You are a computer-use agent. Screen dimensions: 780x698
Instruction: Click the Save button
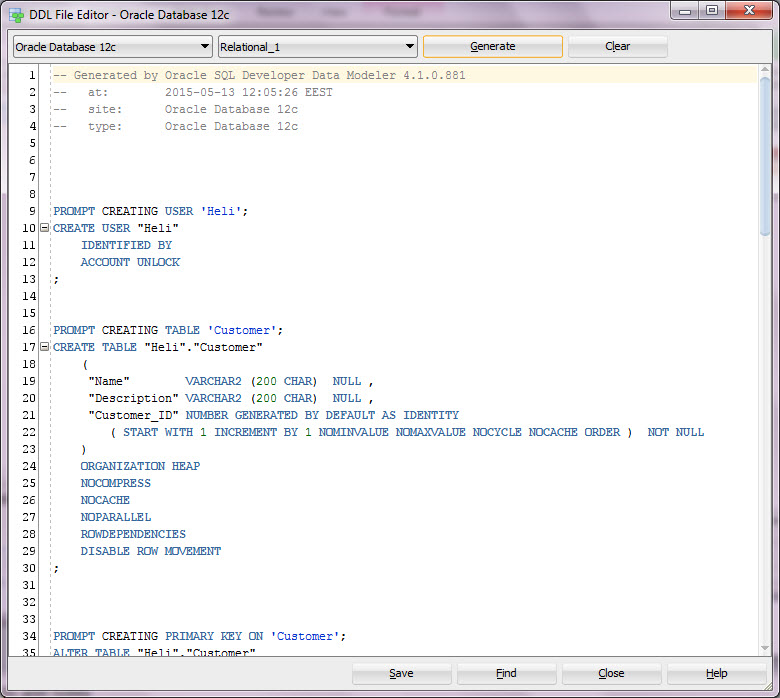pos(401,673)
